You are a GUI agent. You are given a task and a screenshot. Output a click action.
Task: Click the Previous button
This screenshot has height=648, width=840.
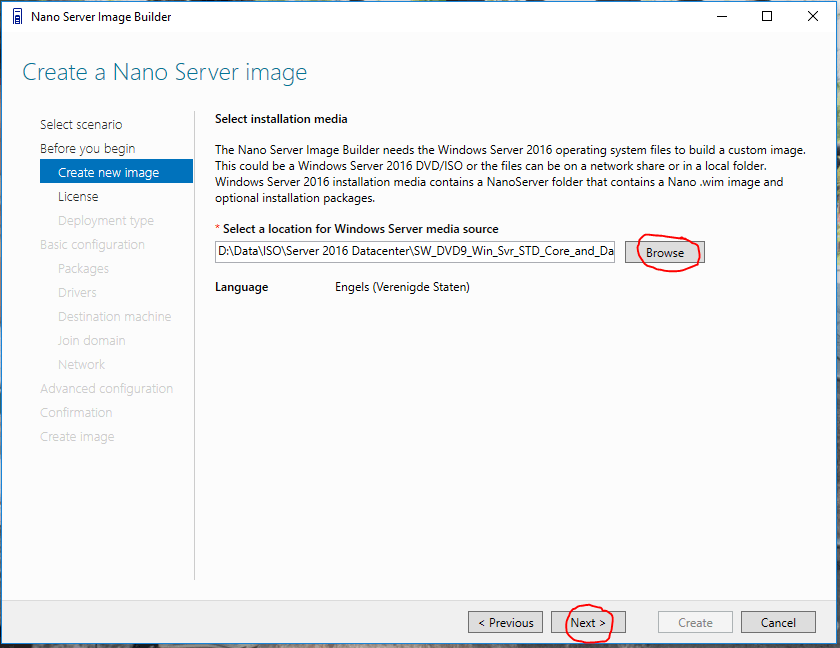click(x=505, y=622)
